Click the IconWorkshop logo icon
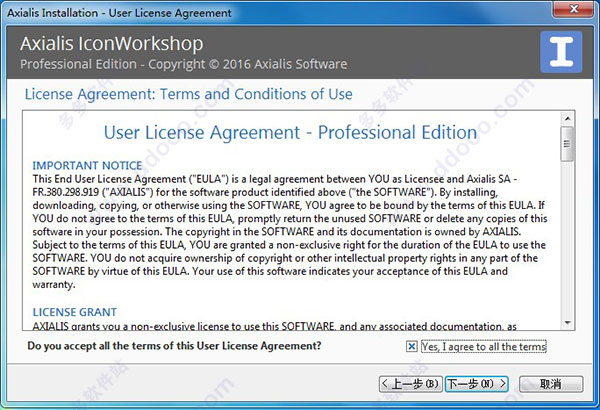Image resolution: width=600 pixels, height=410 pixels. (561, 52)
